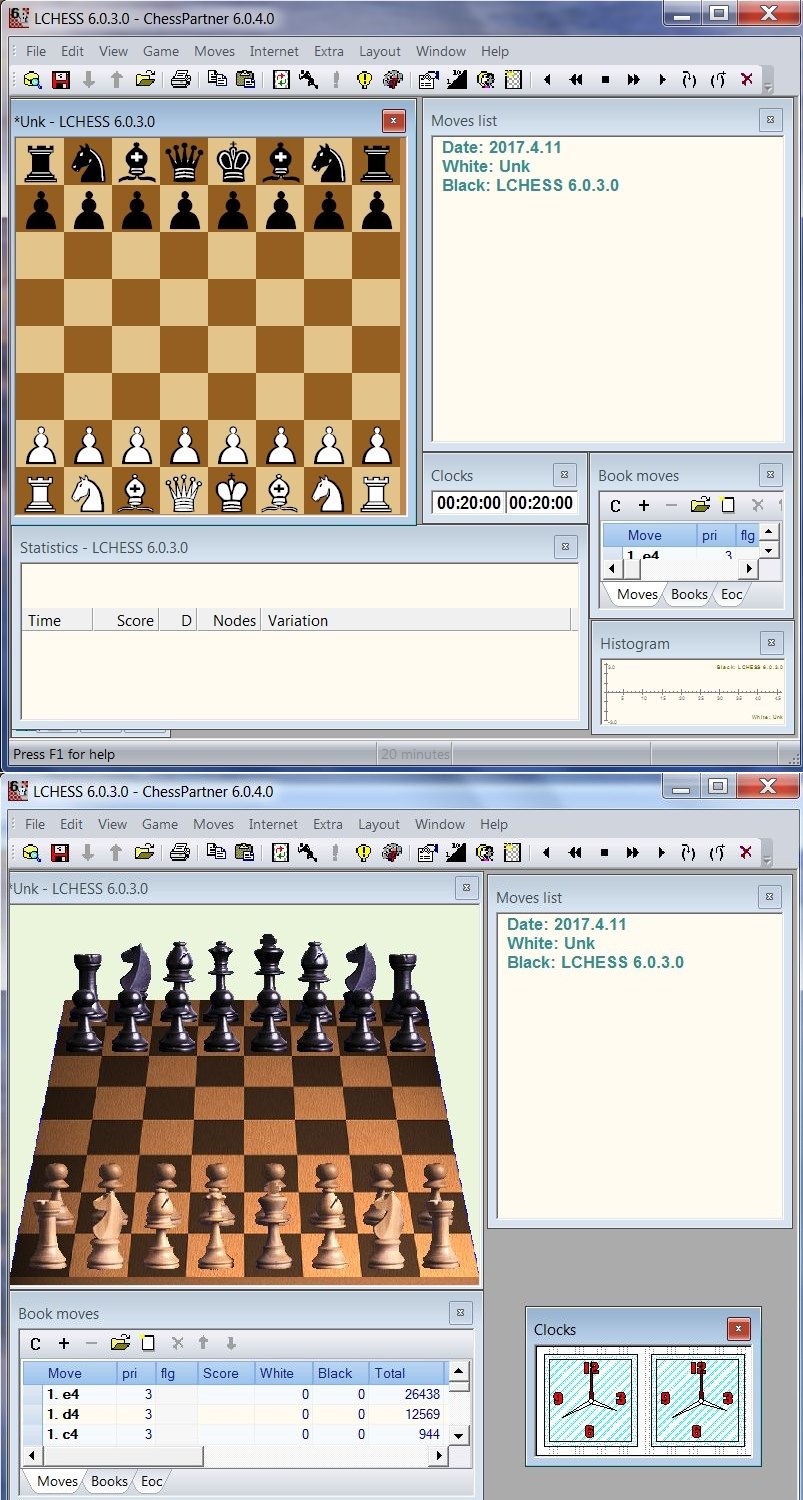Click the Copy icon in the 3D-board window toolbar

coord(216,853)
